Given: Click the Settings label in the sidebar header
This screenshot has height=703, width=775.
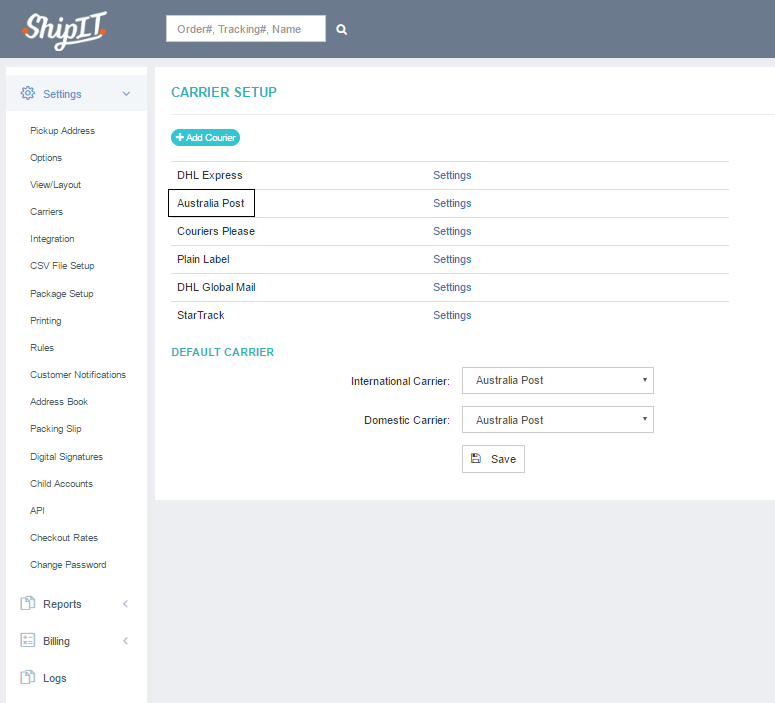Looking at the screenshot, I should 62,94.
